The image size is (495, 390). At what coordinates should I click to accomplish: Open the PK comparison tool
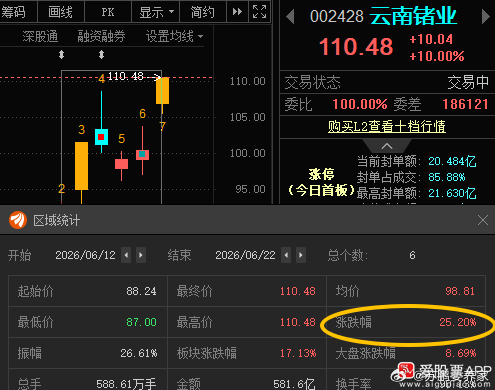(x=108, y=12)
